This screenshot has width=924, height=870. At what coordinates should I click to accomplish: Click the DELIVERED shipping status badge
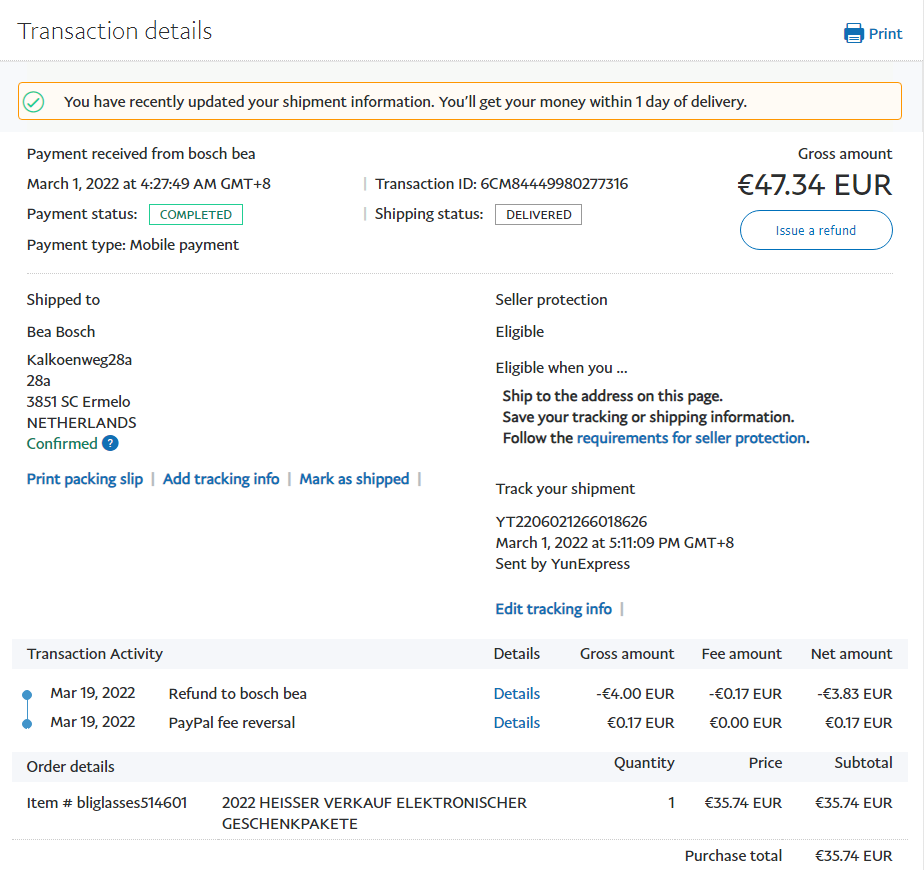538,215
